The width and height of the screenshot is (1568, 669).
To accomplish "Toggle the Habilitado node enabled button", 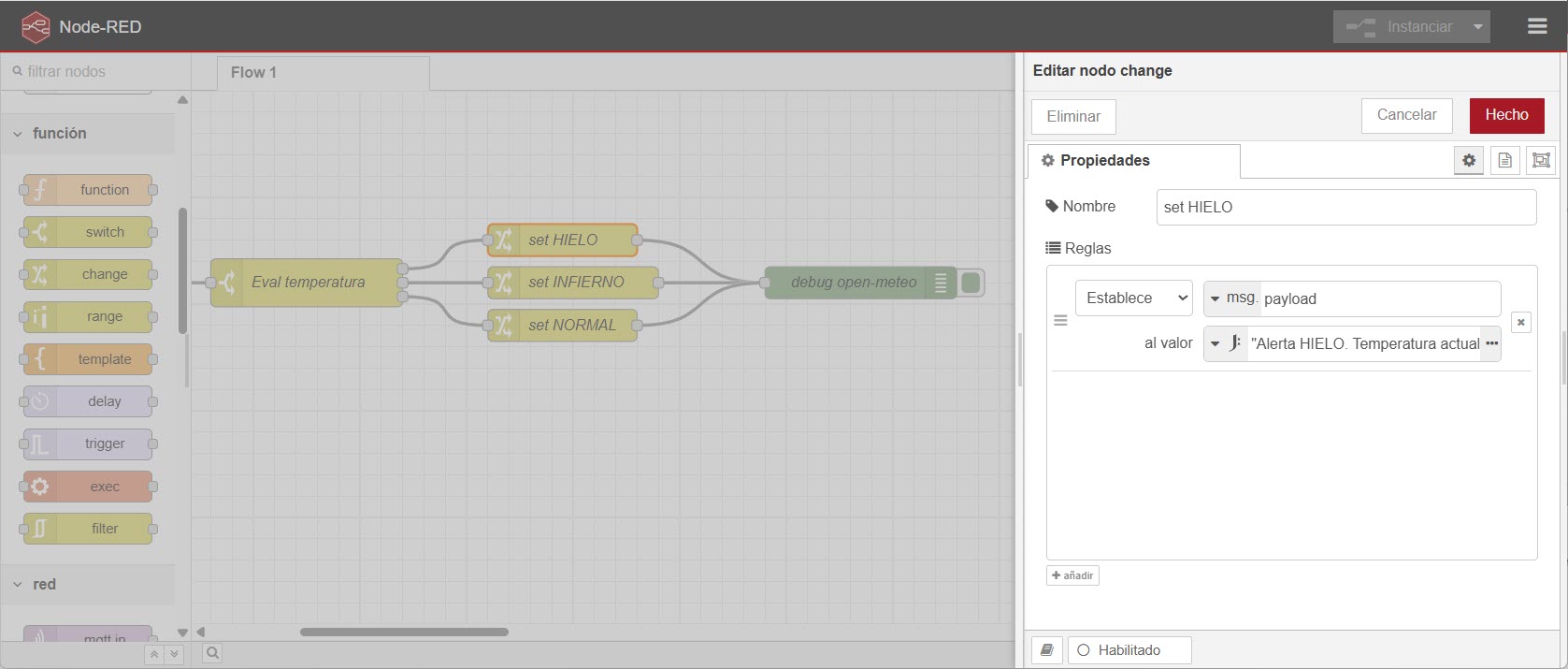I will tap(1129, 650).
